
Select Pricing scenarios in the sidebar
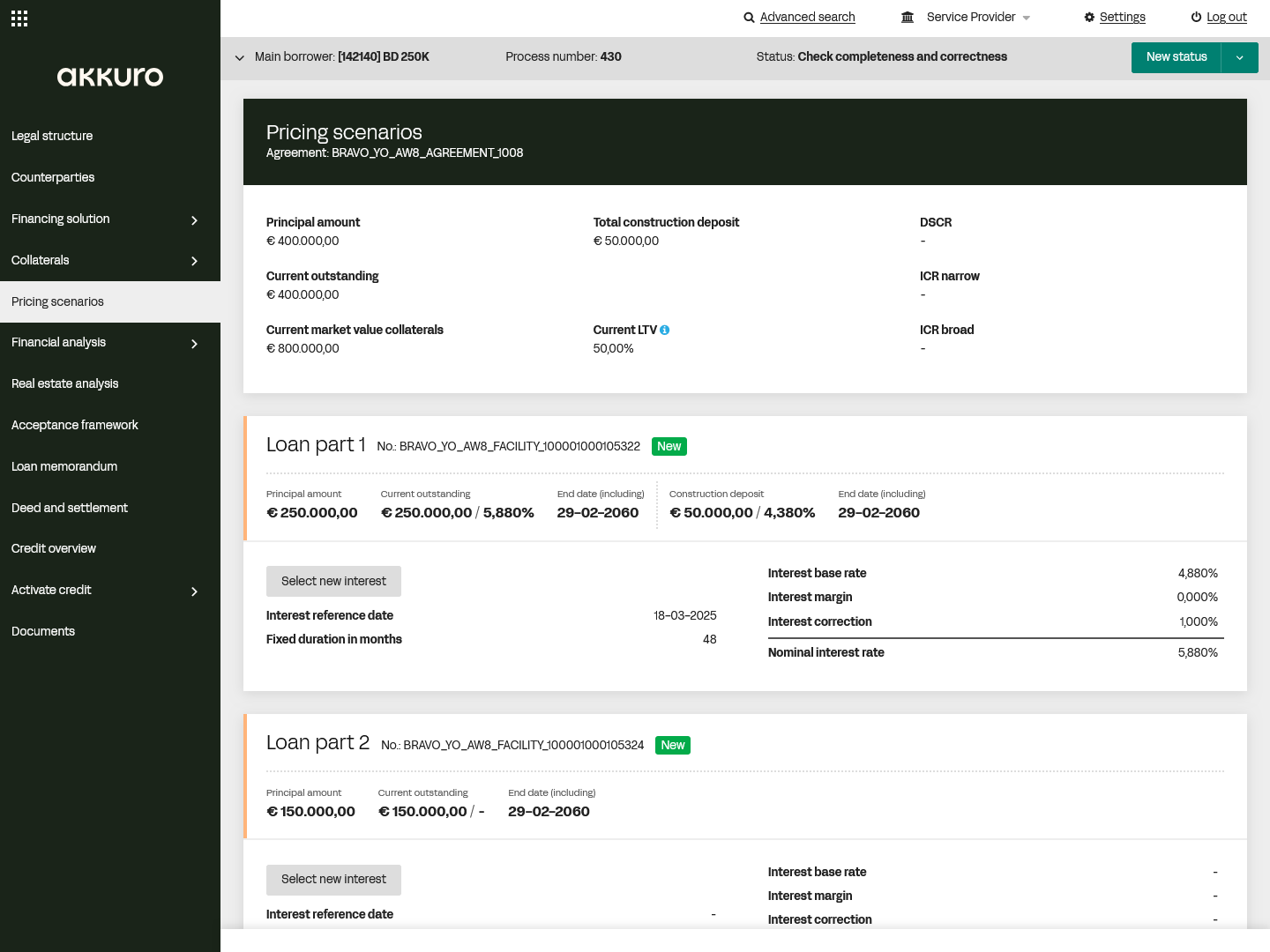coord(110,301)
